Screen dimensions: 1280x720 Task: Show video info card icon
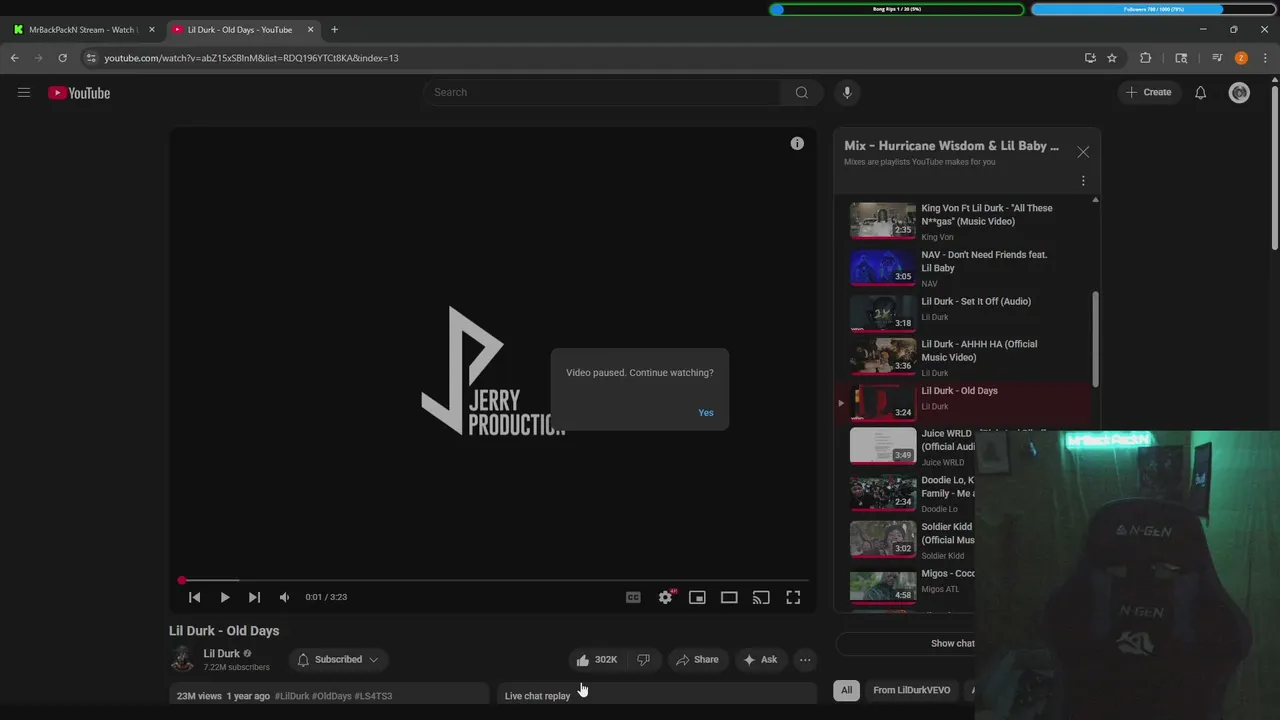point(797,144)
